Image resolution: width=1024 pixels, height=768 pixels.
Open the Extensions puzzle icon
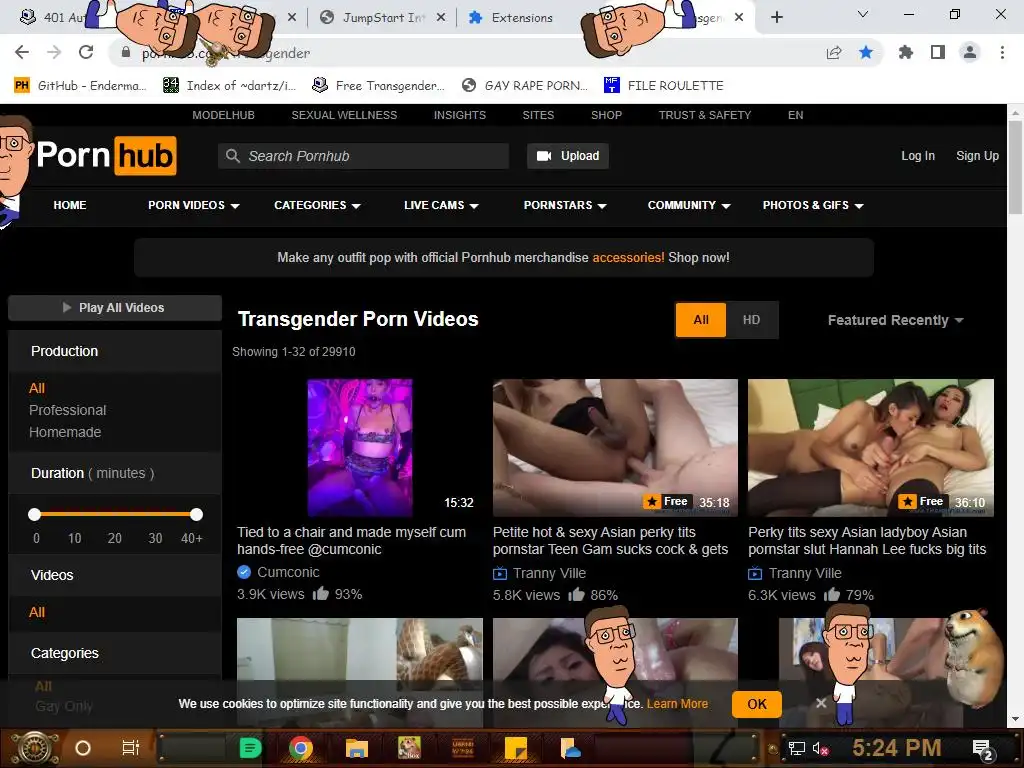905,52
